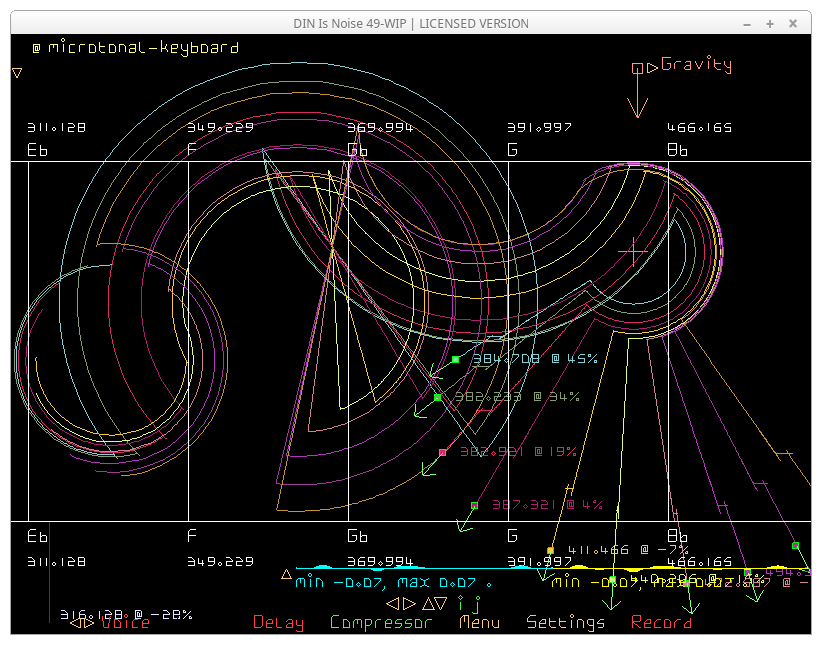Toggle the Compressor effect
The image size is (822, 645).
[x=381, y=622]
